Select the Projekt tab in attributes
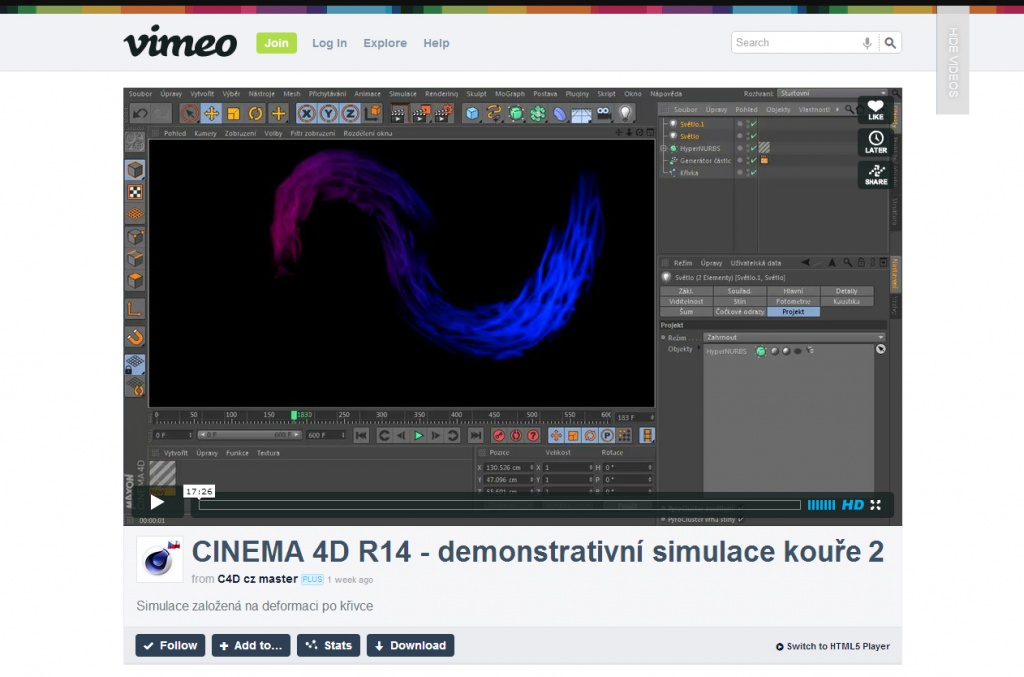1024x677 pixels. point(793,312)
